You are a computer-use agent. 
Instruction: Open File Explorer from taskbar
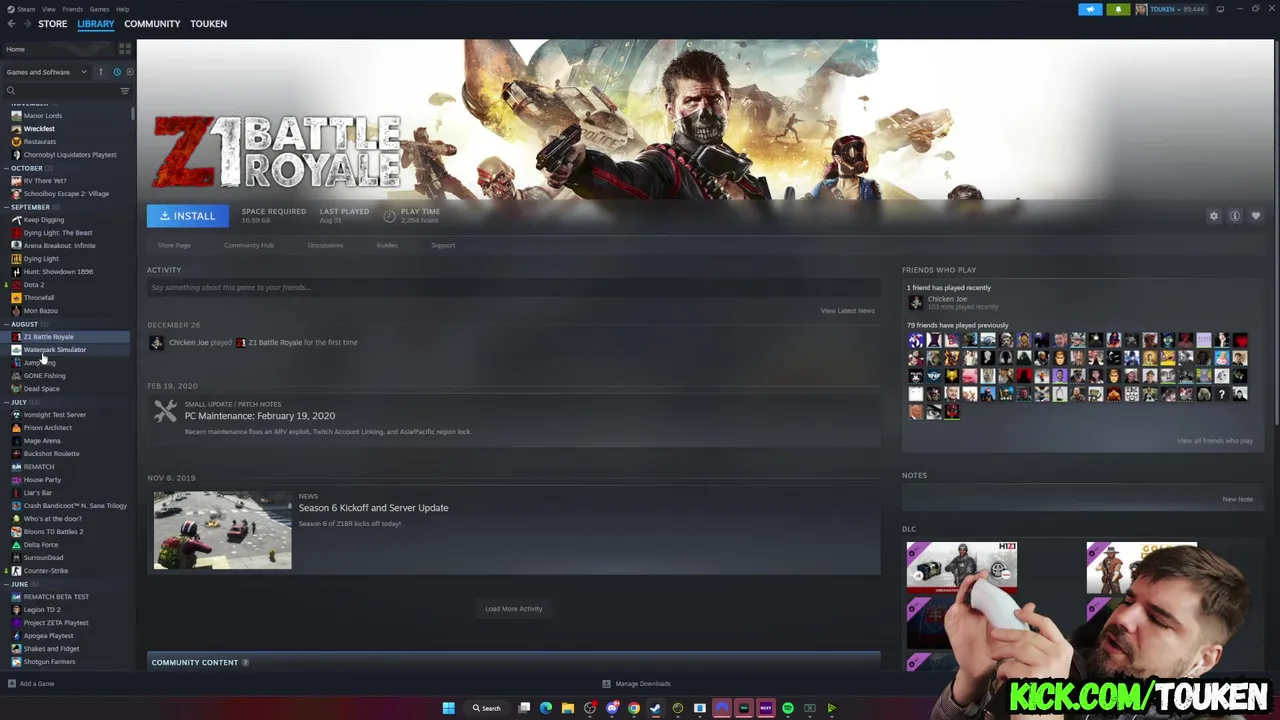[567, 708]
